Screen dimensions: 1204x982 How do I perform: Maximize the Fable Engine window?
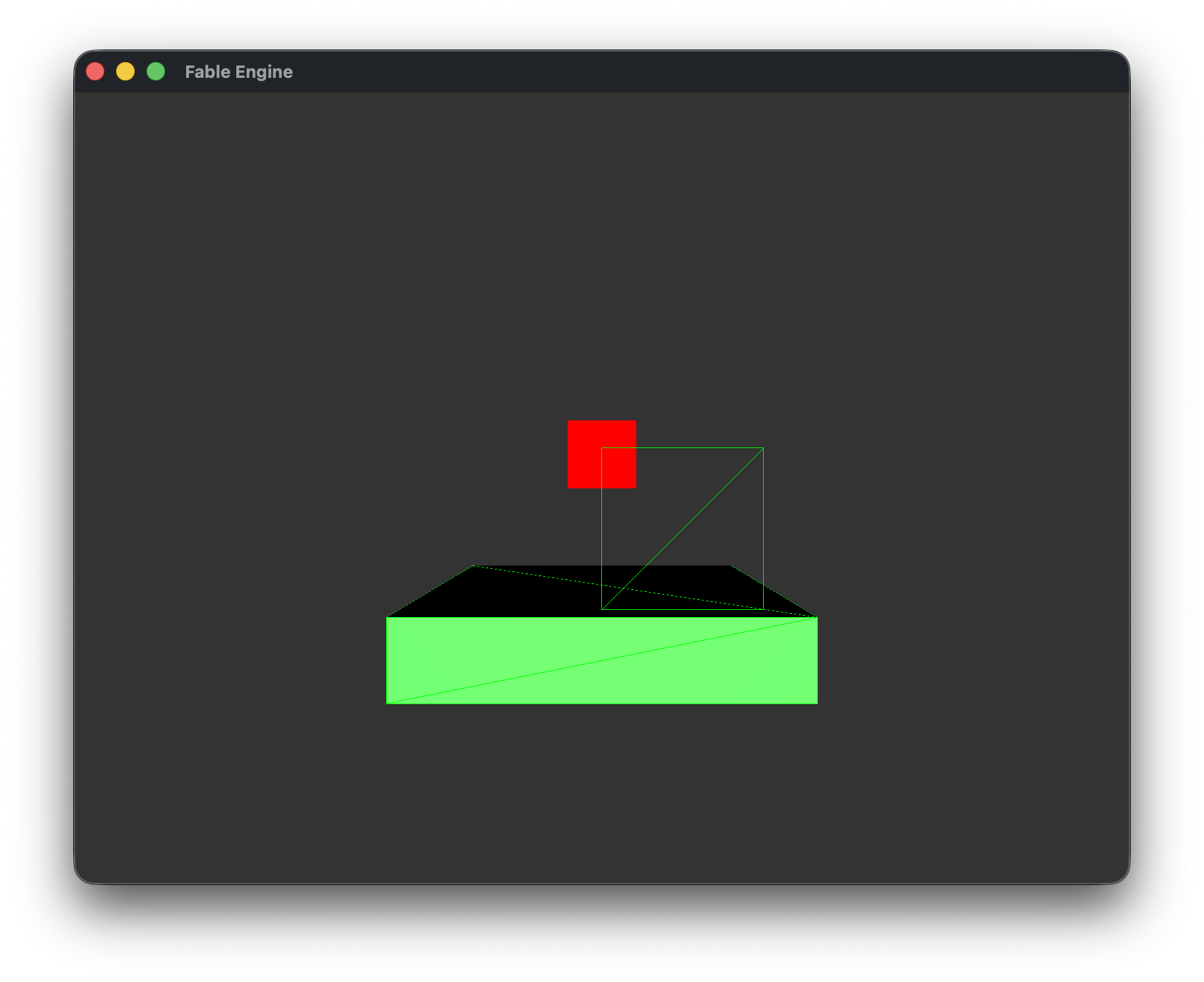pos(156,71)
